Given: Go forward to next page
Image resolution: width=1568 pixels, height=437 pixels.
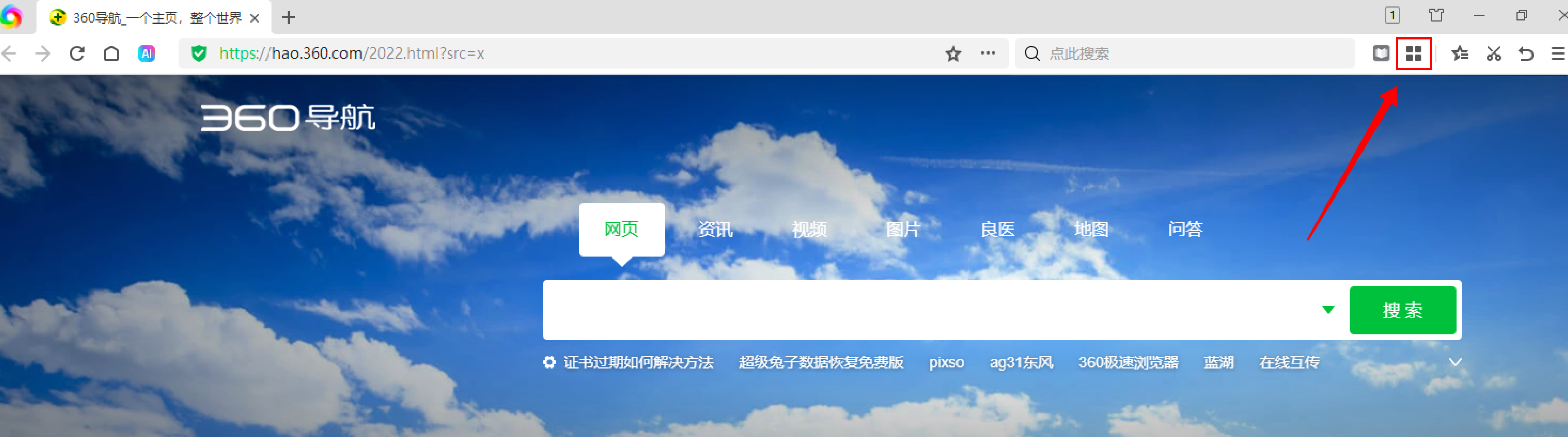Looking at the screenshot, I should 43,54.
